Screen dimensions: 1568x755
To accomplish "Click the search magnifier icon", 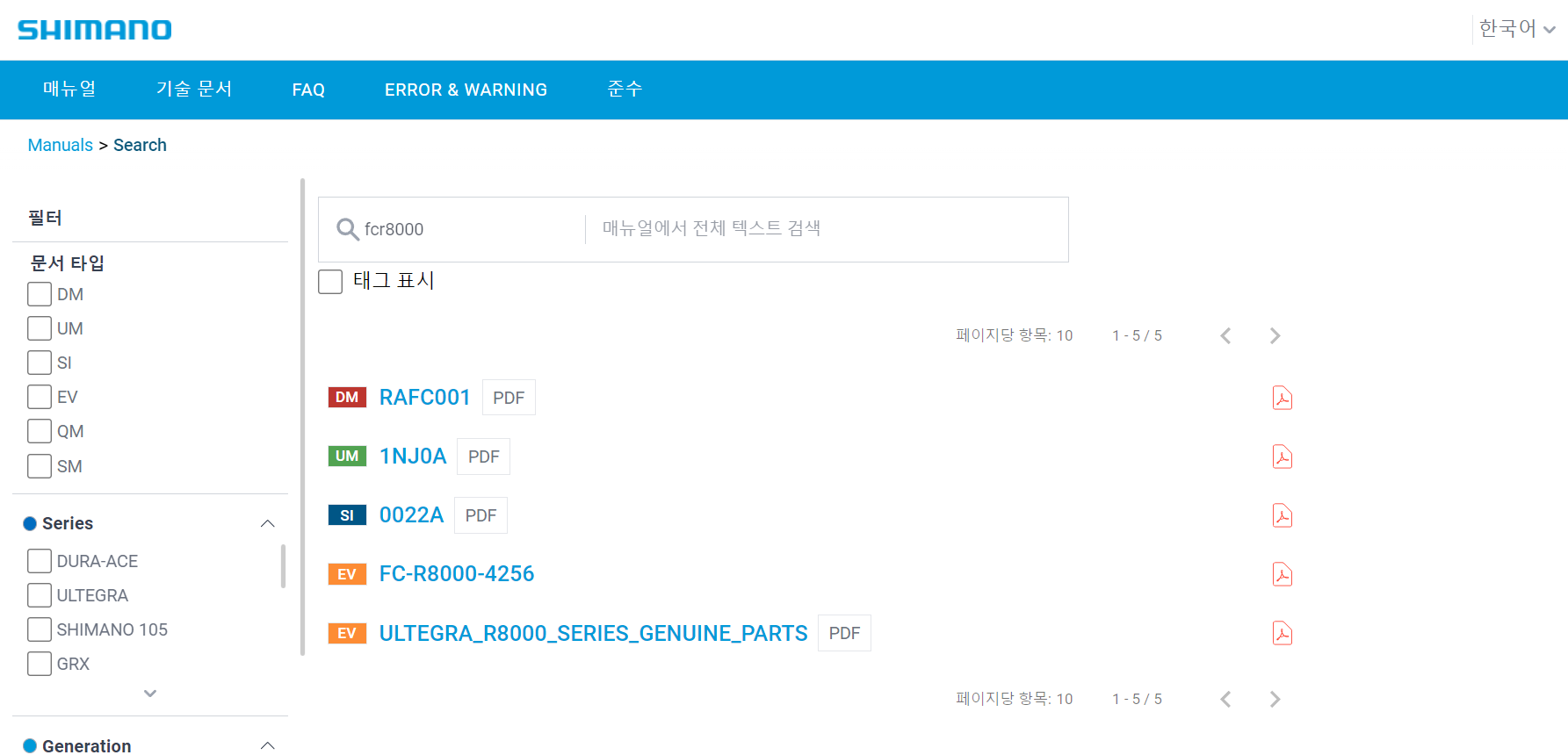I will coord(347,229).
